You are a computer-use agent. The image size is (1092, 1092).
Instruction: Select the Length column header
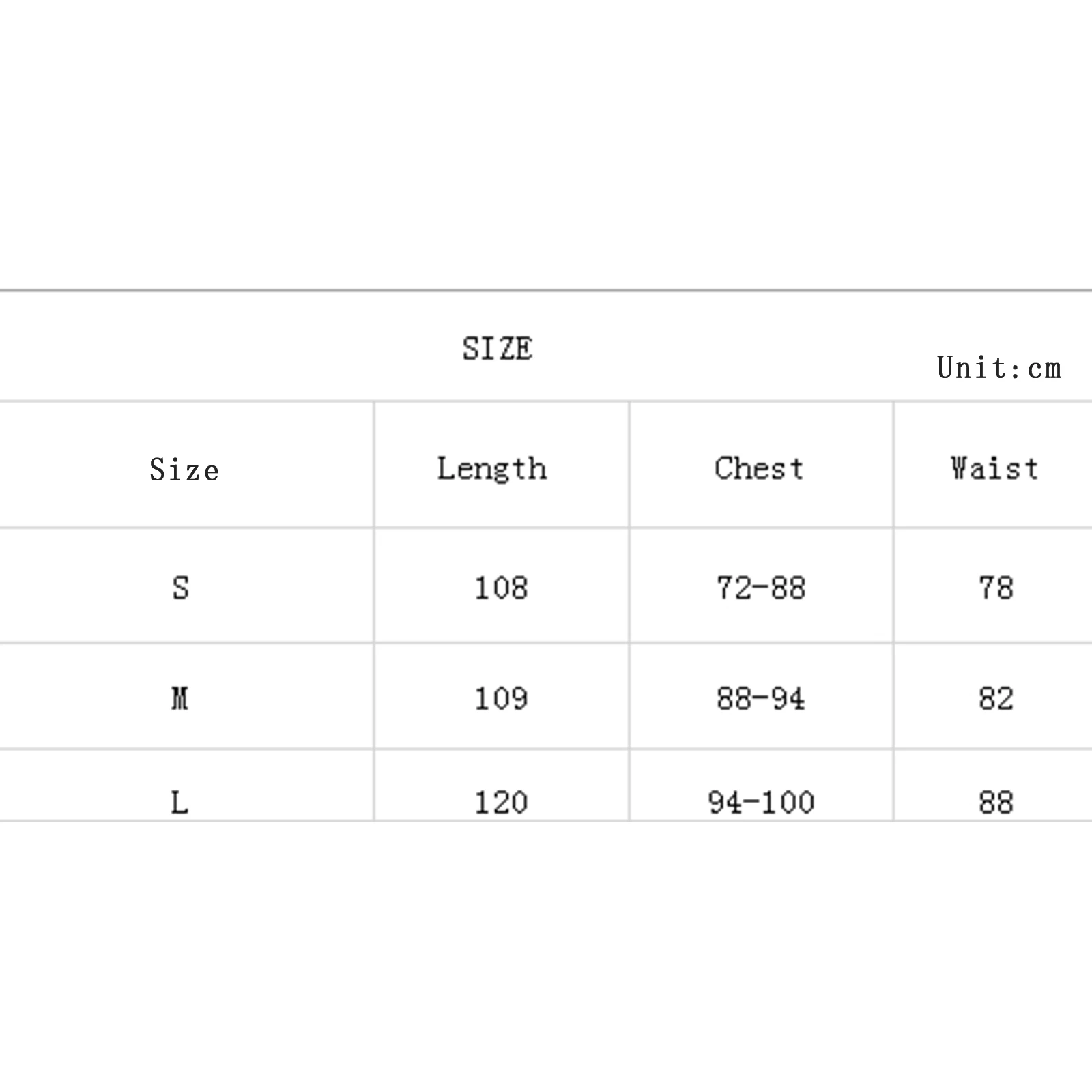pyautogui.click(x=492, y=469)
